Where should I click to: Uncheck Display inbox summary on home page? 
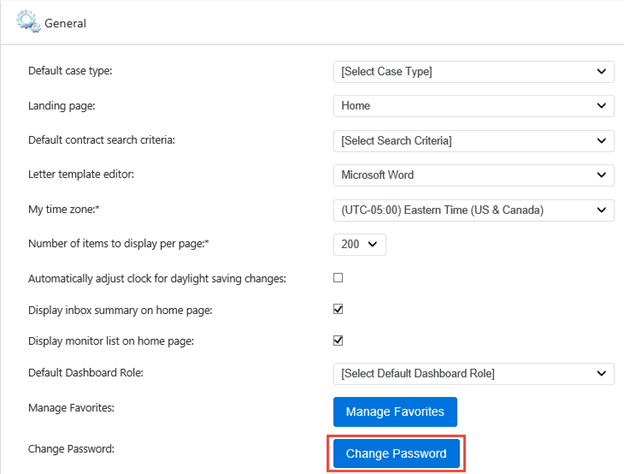click(x=338, y=309)
